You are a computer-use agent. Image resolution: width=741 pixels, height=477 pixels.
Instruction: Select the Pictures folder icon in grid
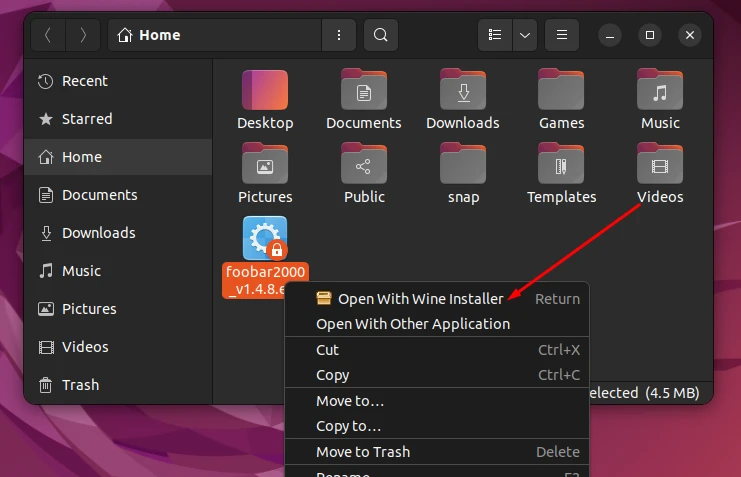(265, 164)
